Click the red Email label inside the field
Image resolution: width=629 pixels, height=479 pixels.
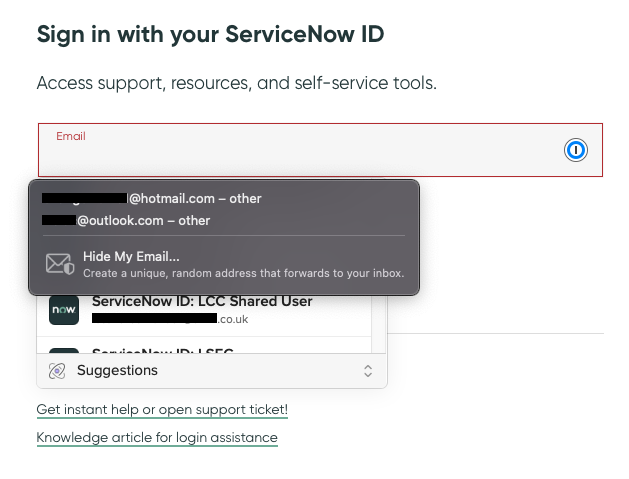coord(70,136)
